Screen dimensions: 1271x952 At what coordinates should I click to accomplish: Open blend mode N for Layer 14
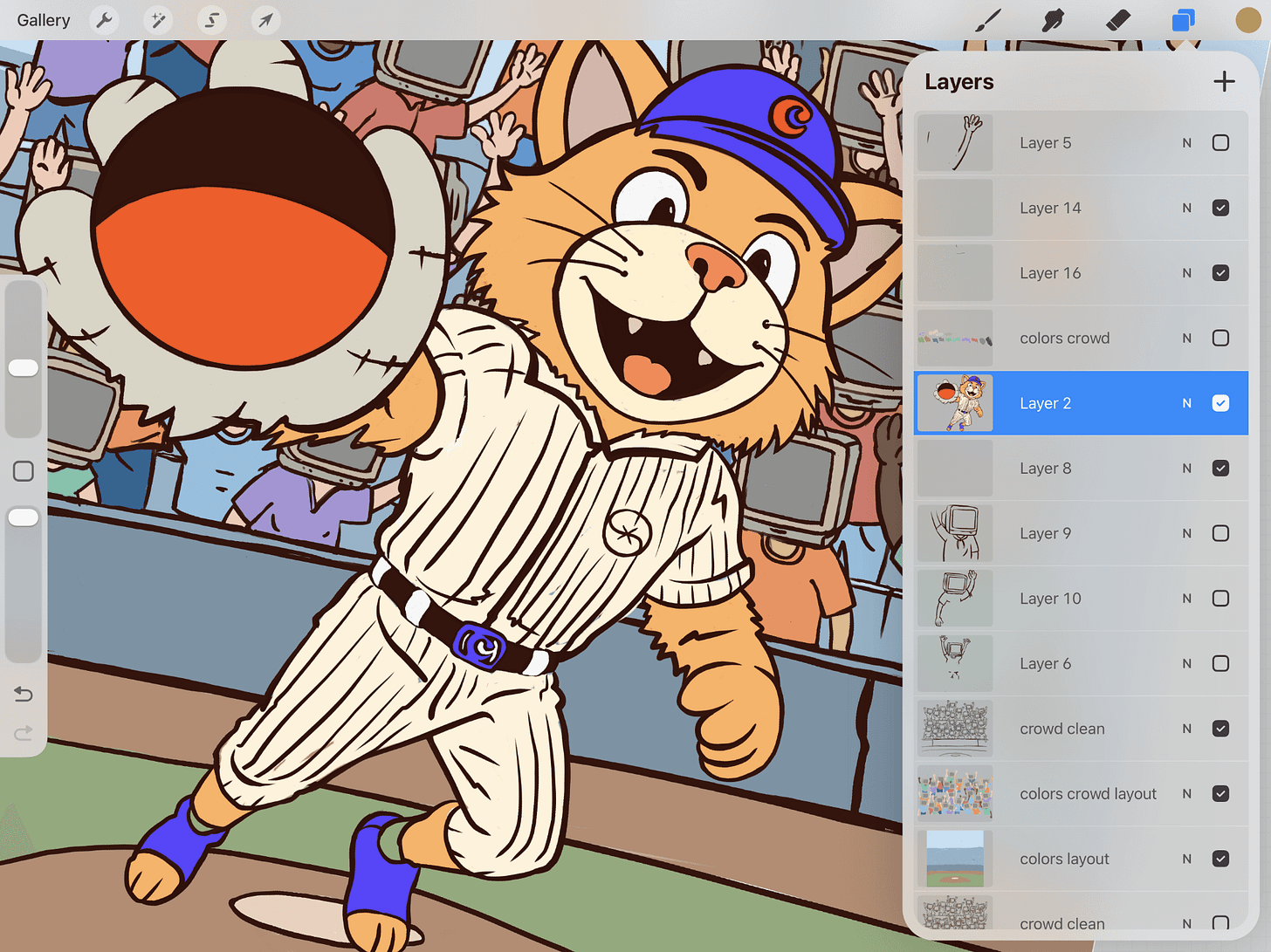[1186, 209]
